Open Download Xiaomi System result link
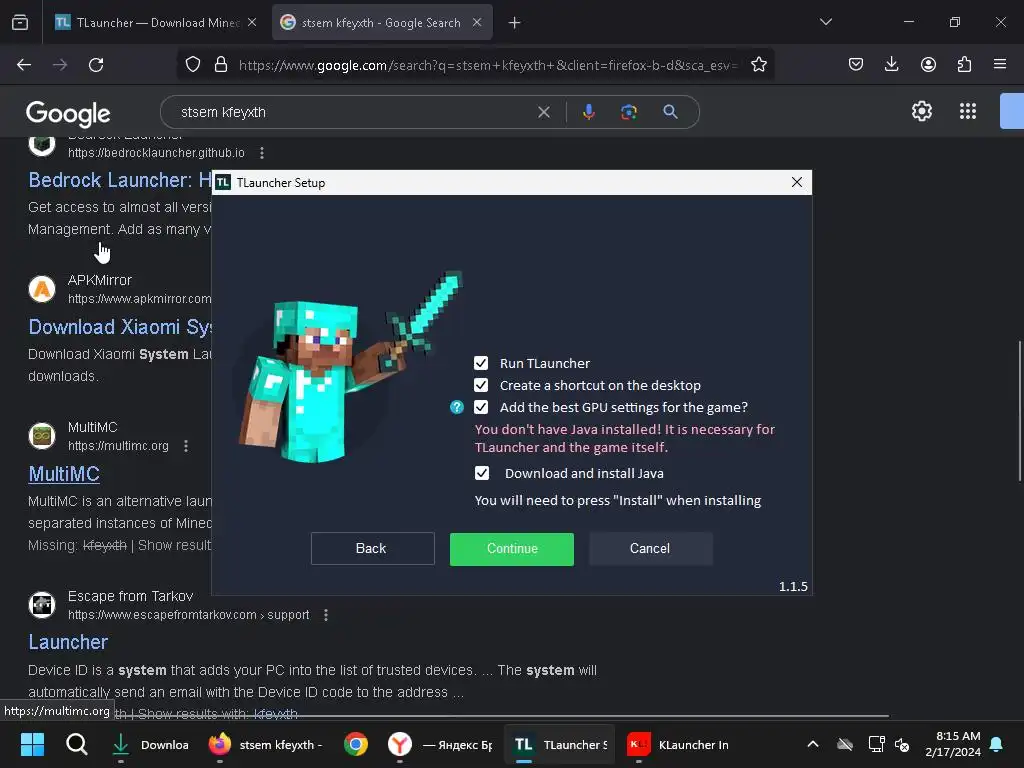This screenshot has width=1024, height=768. point(120,327)
